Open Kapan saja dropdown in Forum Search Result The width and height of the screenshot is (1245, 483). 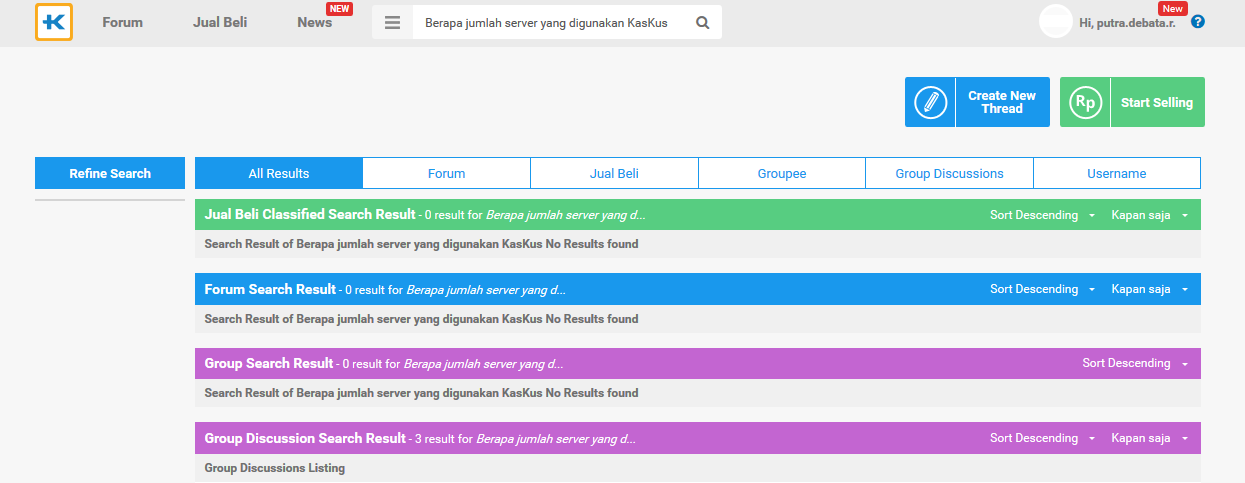click(x=1149, y=289)
